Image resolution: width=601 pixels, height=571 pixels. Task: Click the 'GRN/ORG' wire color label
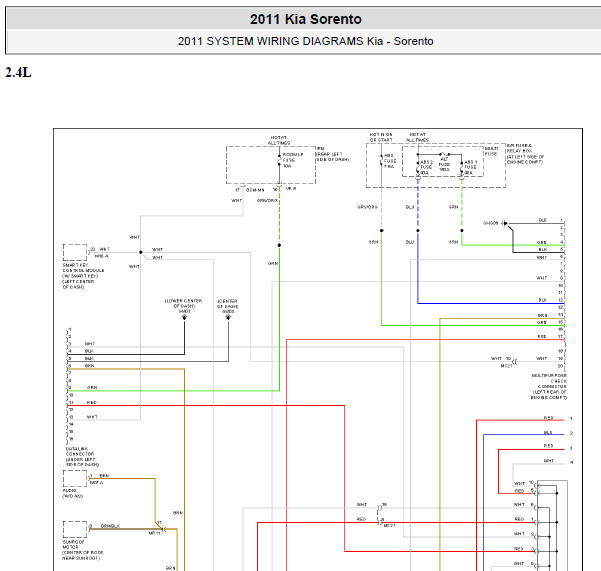tap(267, 200)
